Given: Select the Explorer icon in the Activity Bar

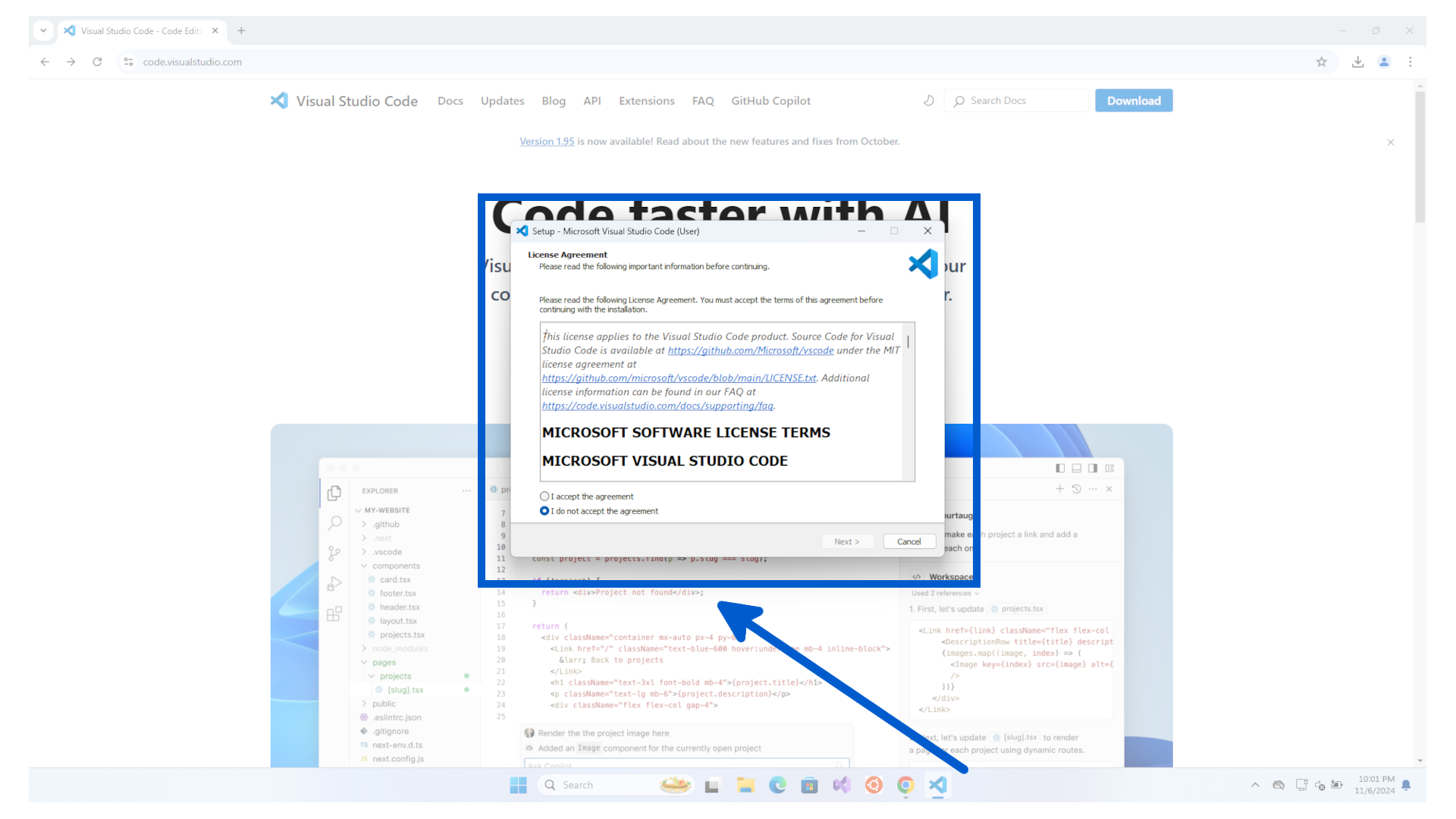Looking at the screenshot, I should [x=334, y=492].
